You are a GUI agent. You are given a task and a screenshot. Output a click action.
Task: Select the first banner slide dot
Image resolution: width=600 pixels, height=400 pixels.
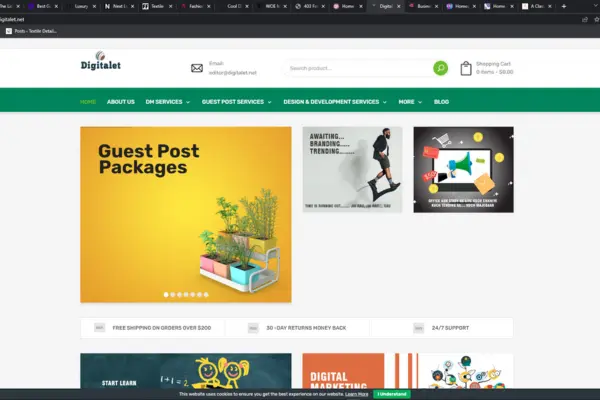click(x=166, y=294)
